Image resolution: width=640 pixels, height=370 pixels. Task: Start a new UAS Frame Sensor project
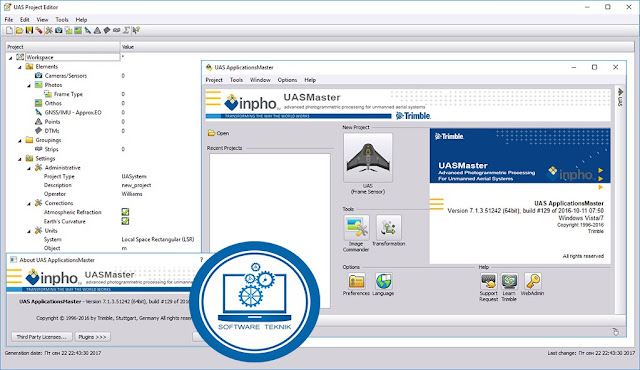[x=368, y=157]
